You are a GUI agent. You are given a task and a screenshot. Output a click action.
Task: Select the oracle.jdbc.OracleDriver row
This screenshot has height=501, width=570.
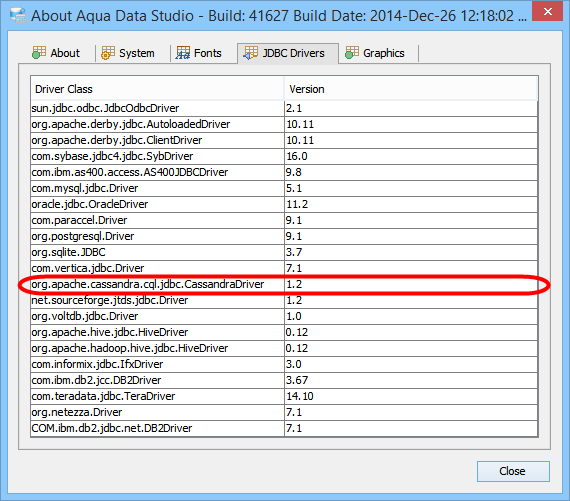(x=284, y=204)
